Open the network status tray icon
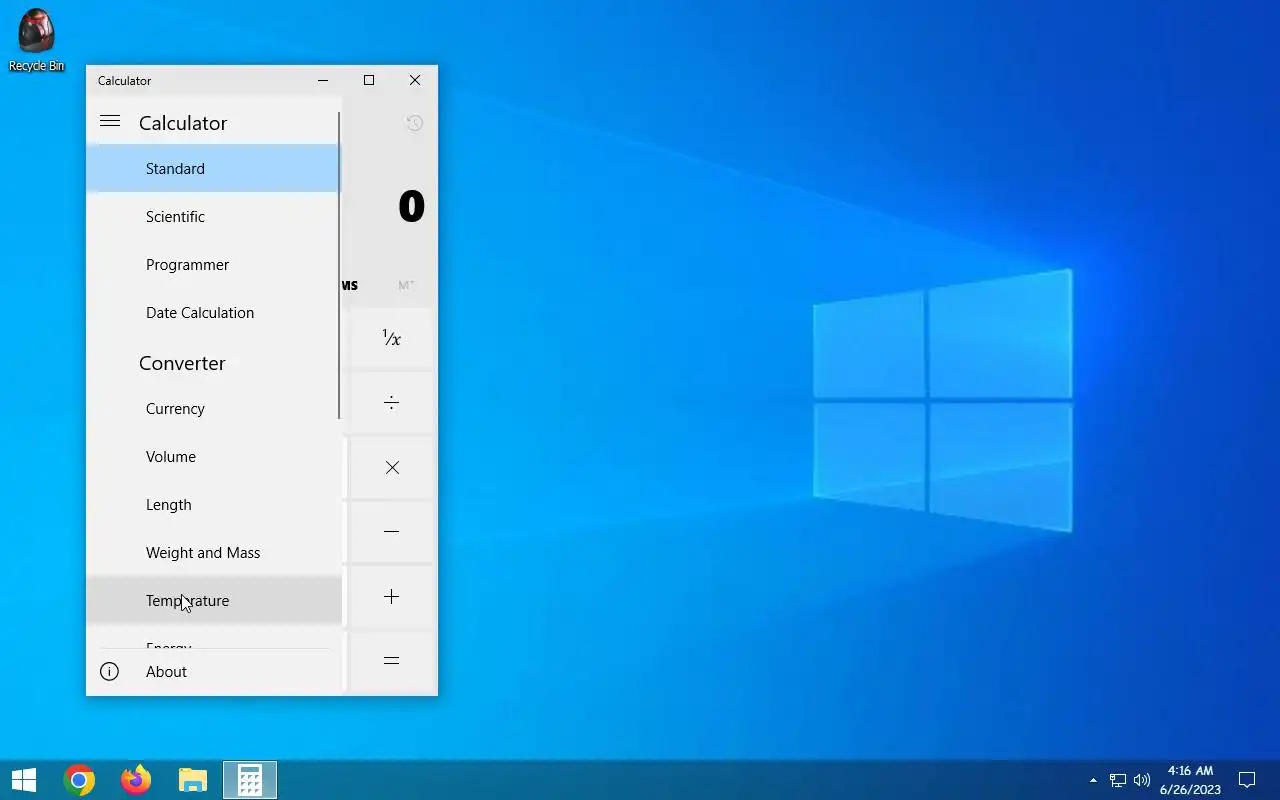Viewport: 1280px width, 800px height. tap(1118, 780)
